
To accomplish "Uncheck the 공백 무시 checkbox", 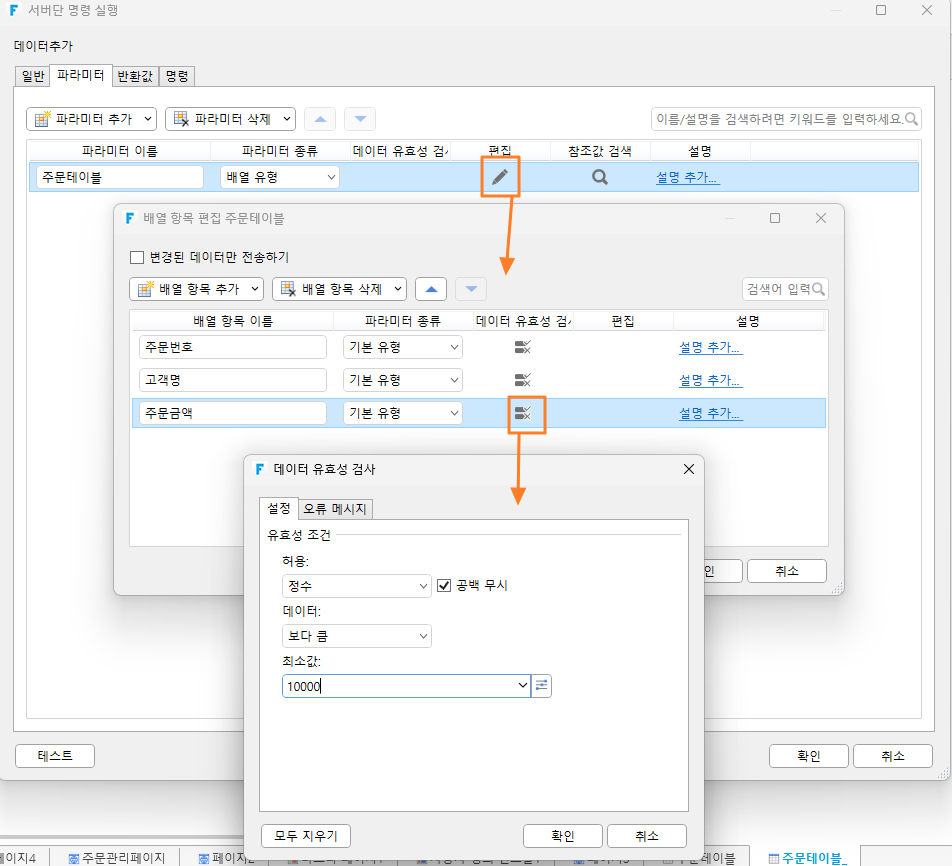I will click(x=444, y=585).
